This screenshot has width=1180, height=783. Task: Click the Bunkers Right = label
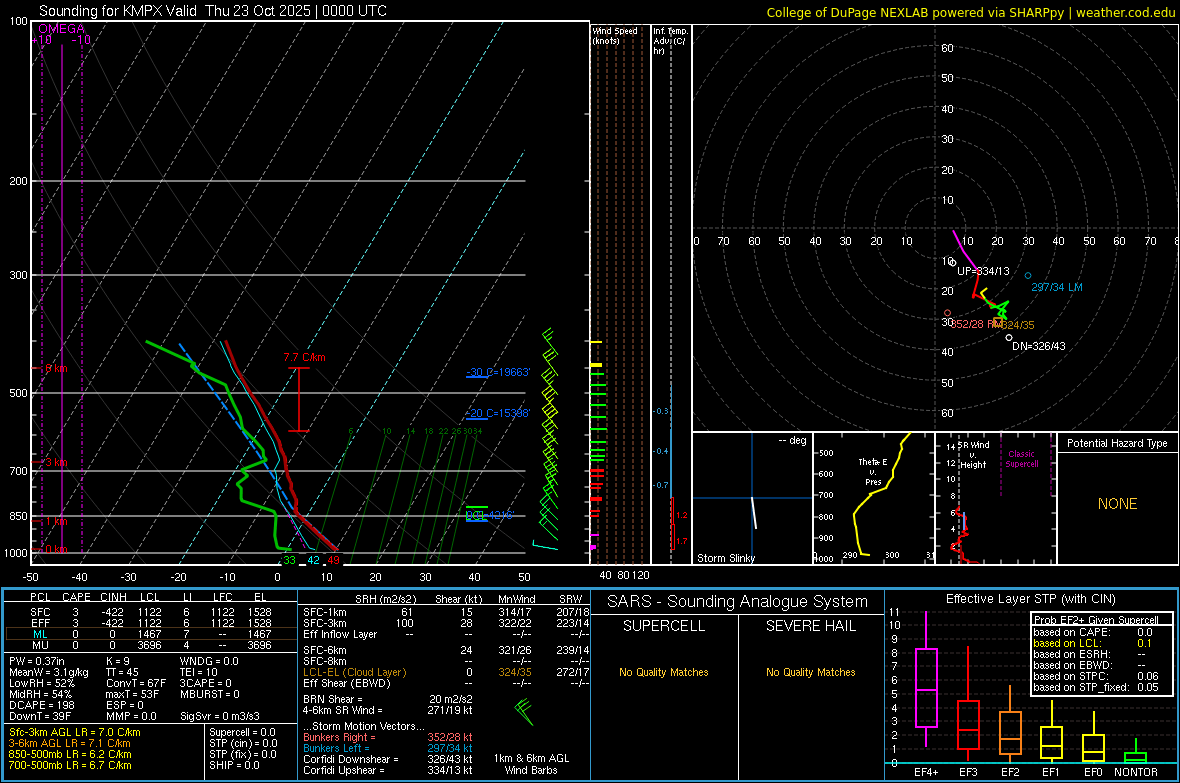[339, 737]
